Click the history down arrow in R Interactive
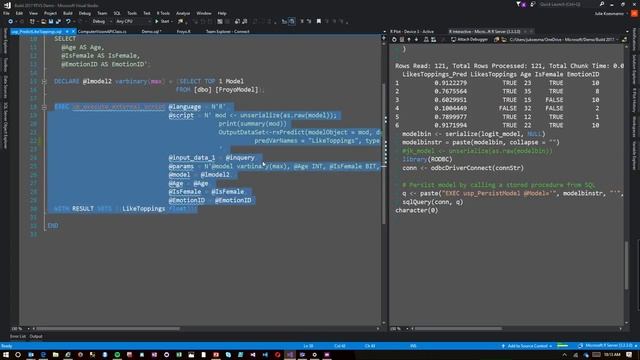640x360 pixels. pos(416,40)
